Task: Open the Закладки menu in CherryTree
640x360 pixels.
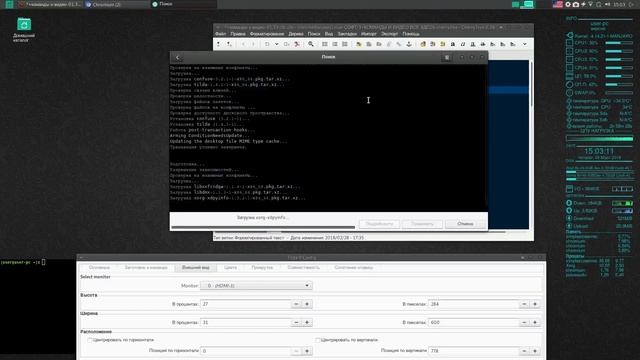Action: click(347, 34)
